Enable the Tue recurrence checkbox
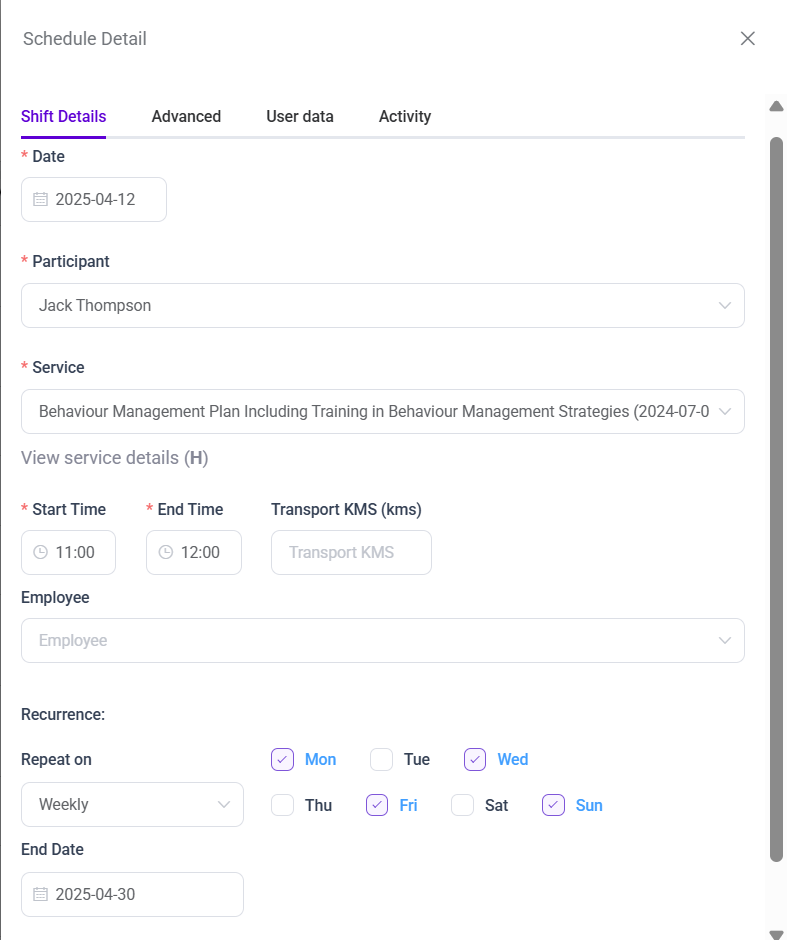The height and width of the screenshot is (940, 787). (381, 759)
